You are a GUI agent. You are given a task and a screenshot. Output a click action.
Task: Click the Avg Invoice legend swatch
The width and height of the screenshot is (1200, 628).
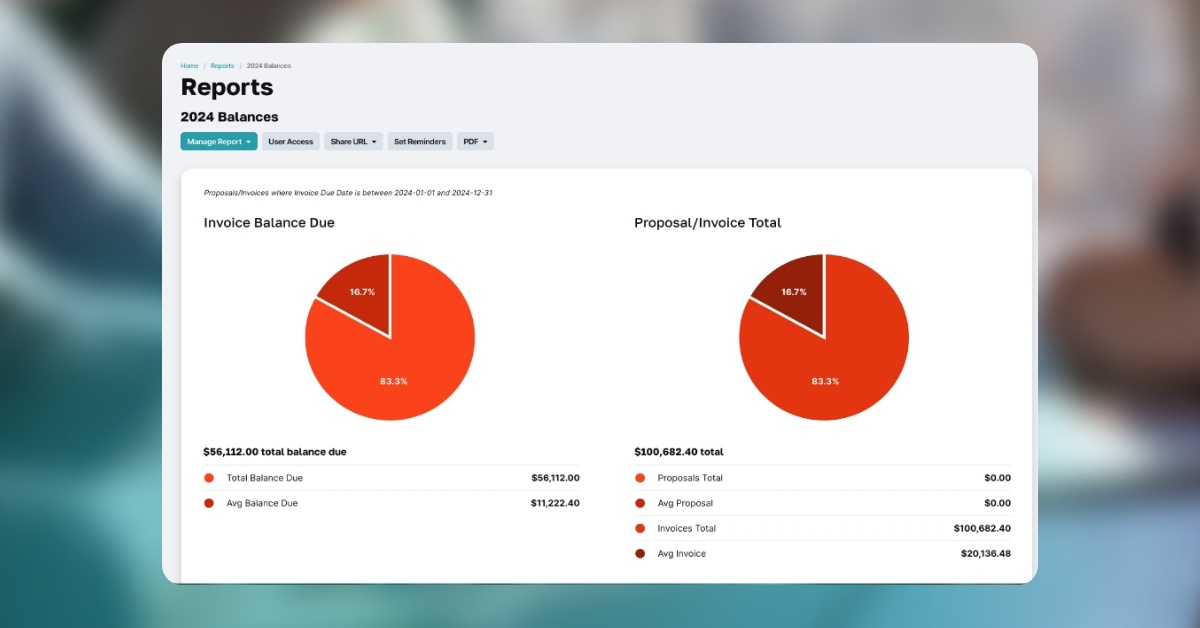[x=640, y=553]
